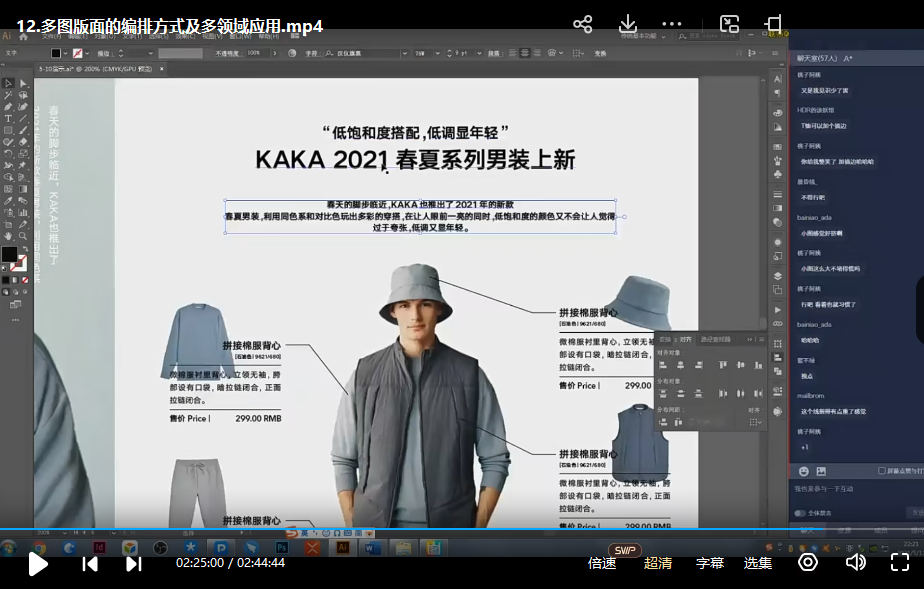Open the three-dot more options menu
This screenshot has height=589, width=924.
(x=672, y=24)
